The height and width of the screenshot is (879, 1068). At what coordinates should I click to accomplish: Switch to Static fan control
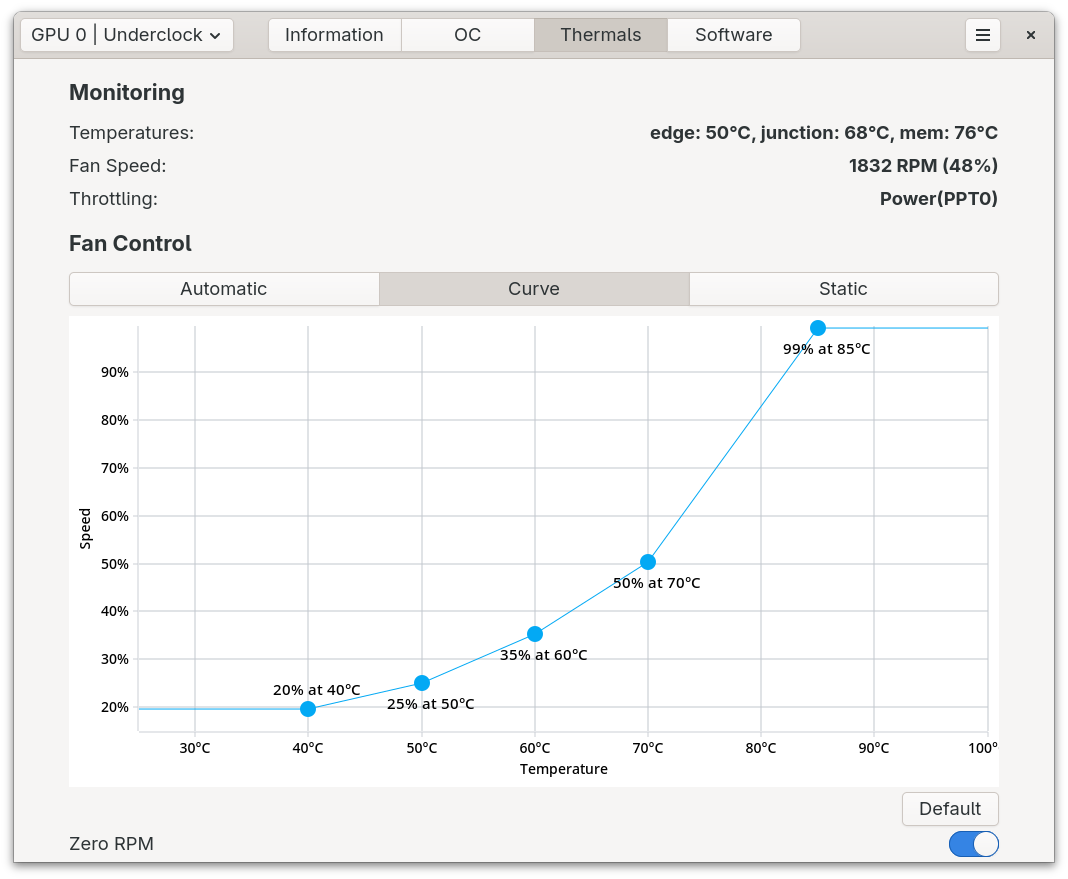click(843, 289)
